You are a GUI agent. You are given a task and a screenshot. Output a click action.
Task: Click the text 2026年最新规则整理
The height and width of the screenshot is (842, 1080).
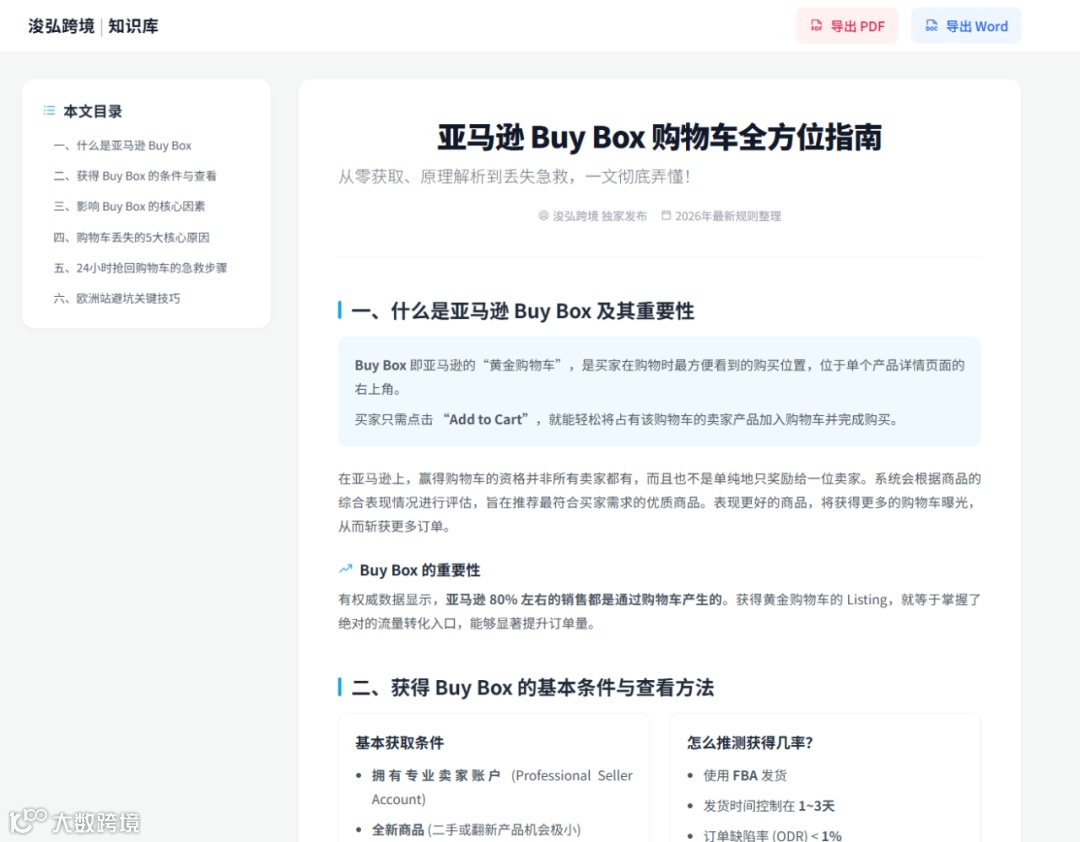coord(728,216)
